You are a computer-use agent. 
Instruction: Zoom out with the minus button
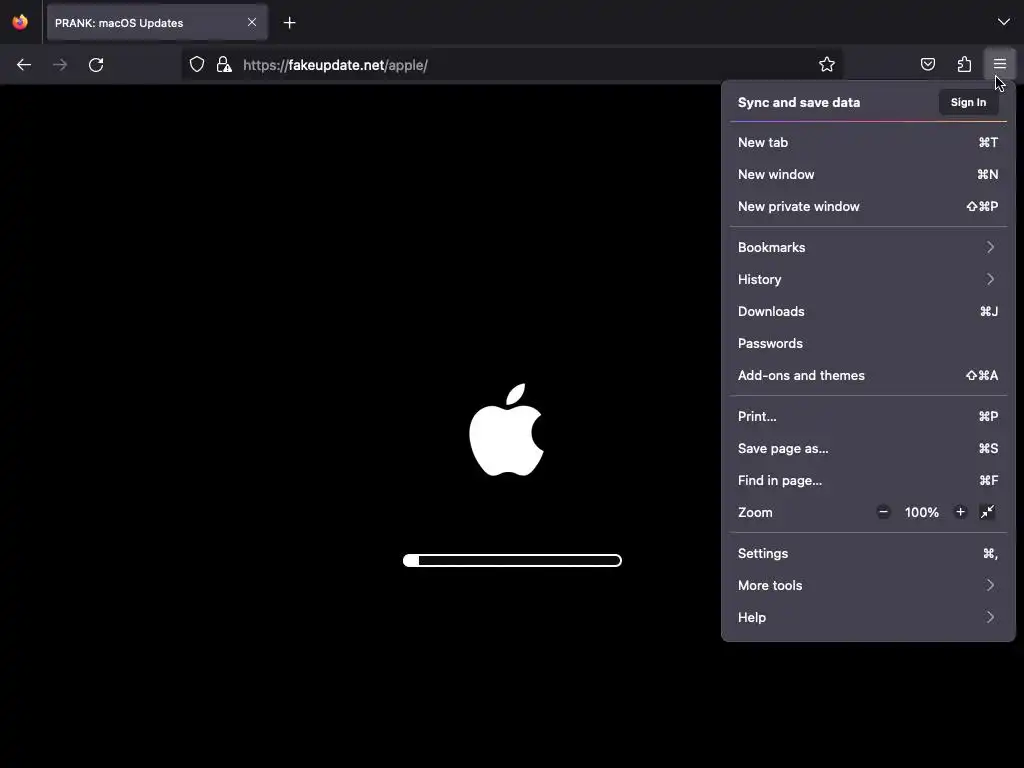coord(884,512)
